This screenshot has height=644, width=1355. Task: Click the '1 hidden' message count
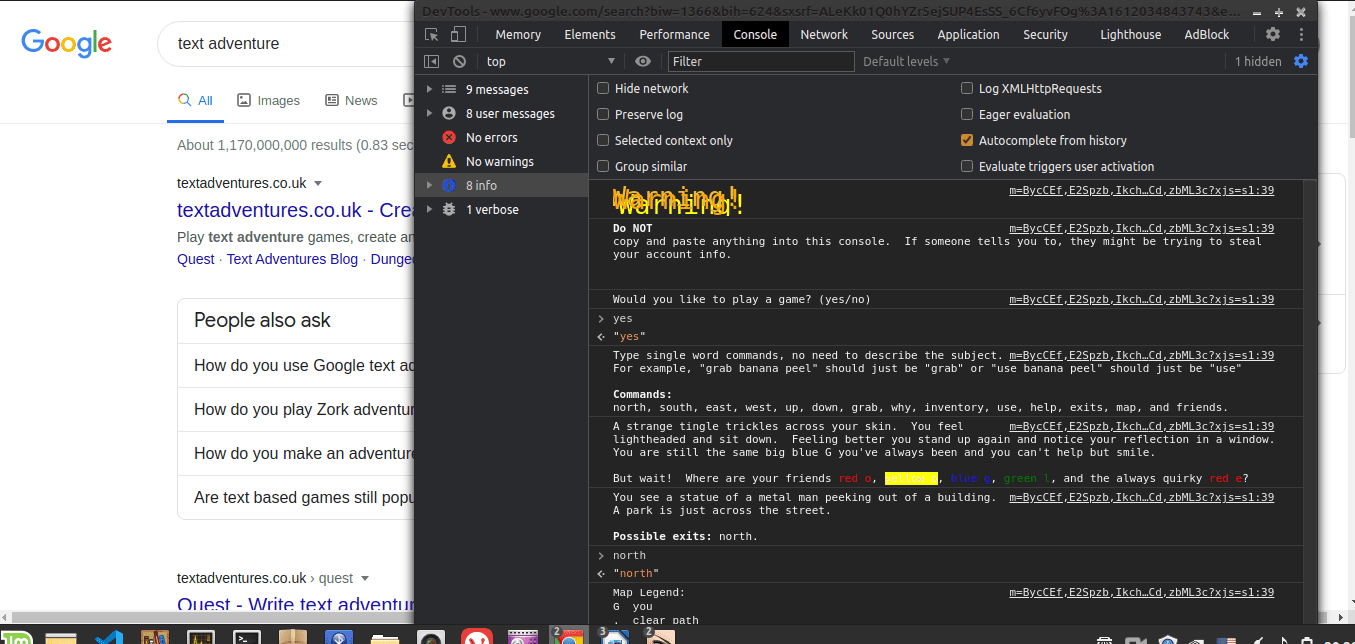(1257, 61)
